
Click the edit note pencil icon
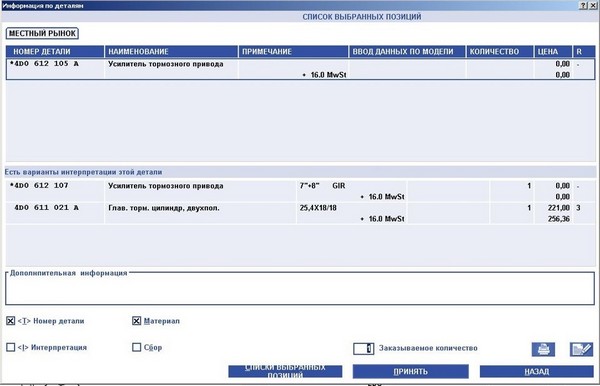581,349
